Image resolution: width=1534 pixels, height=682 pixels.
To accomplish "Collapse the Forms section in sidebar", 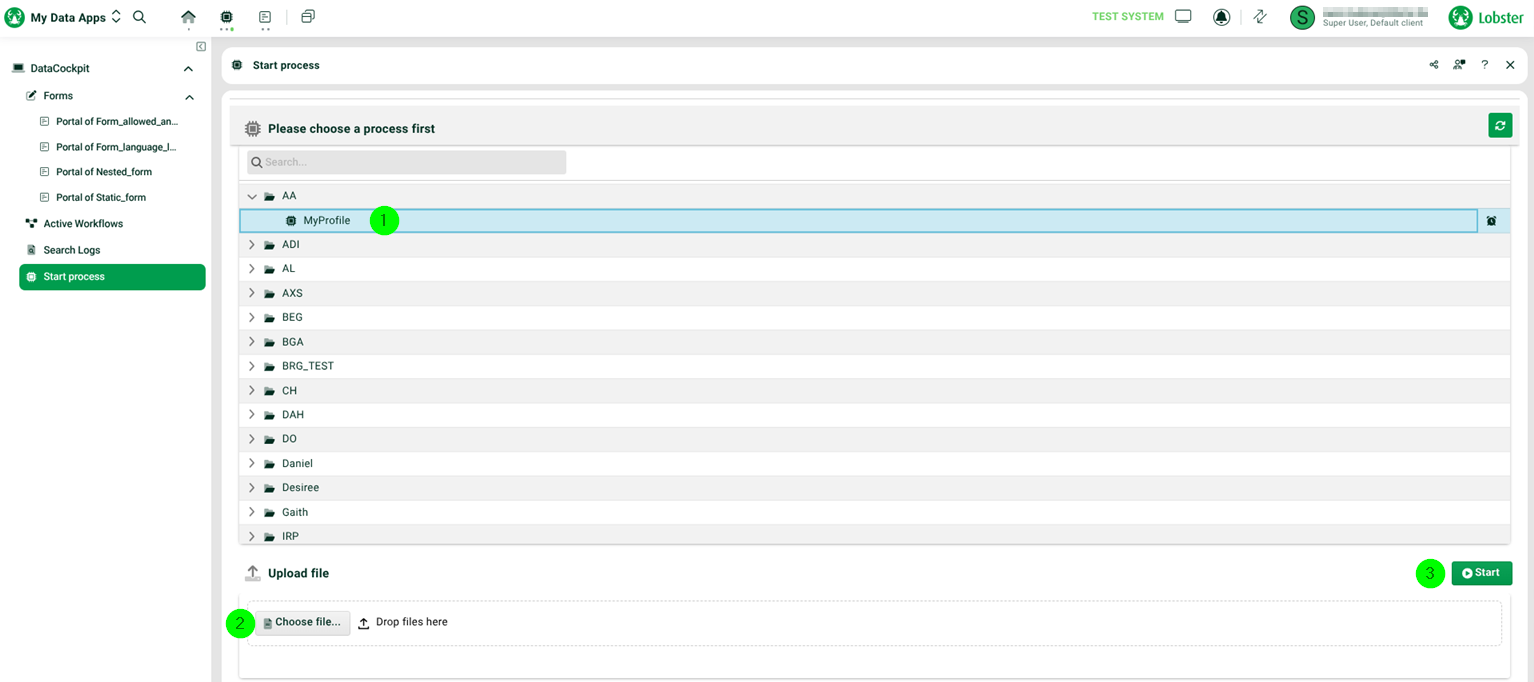I will click(x=189, y=97).
